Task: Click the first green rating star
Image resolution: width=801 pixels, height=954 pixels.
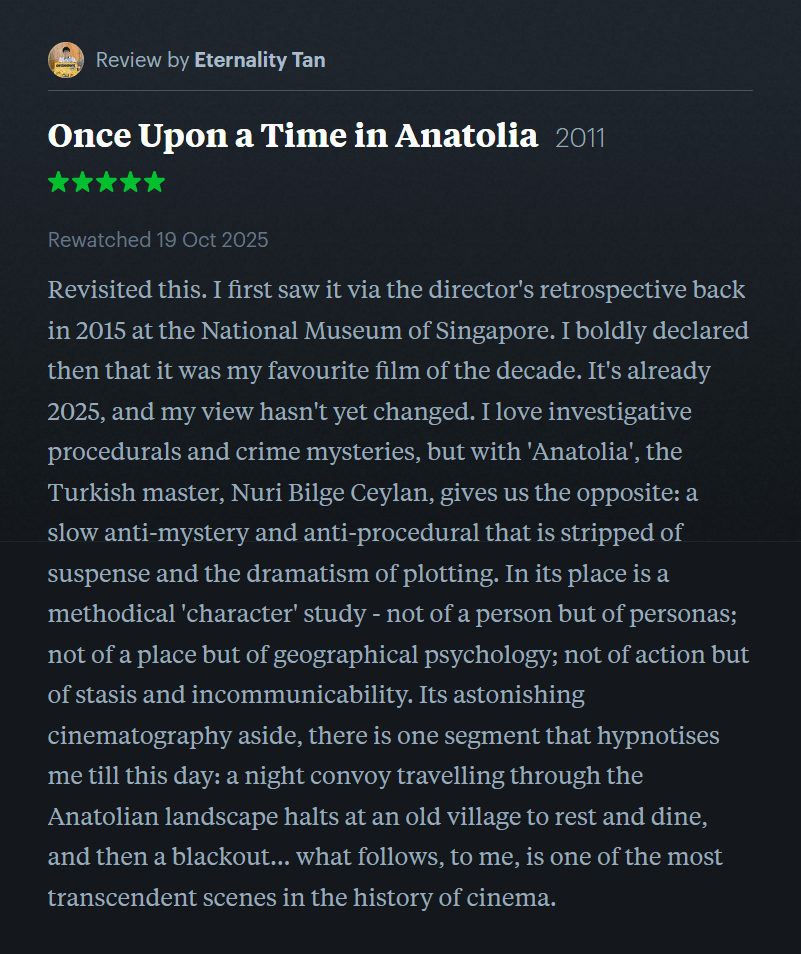Action: tap(58, 182)
